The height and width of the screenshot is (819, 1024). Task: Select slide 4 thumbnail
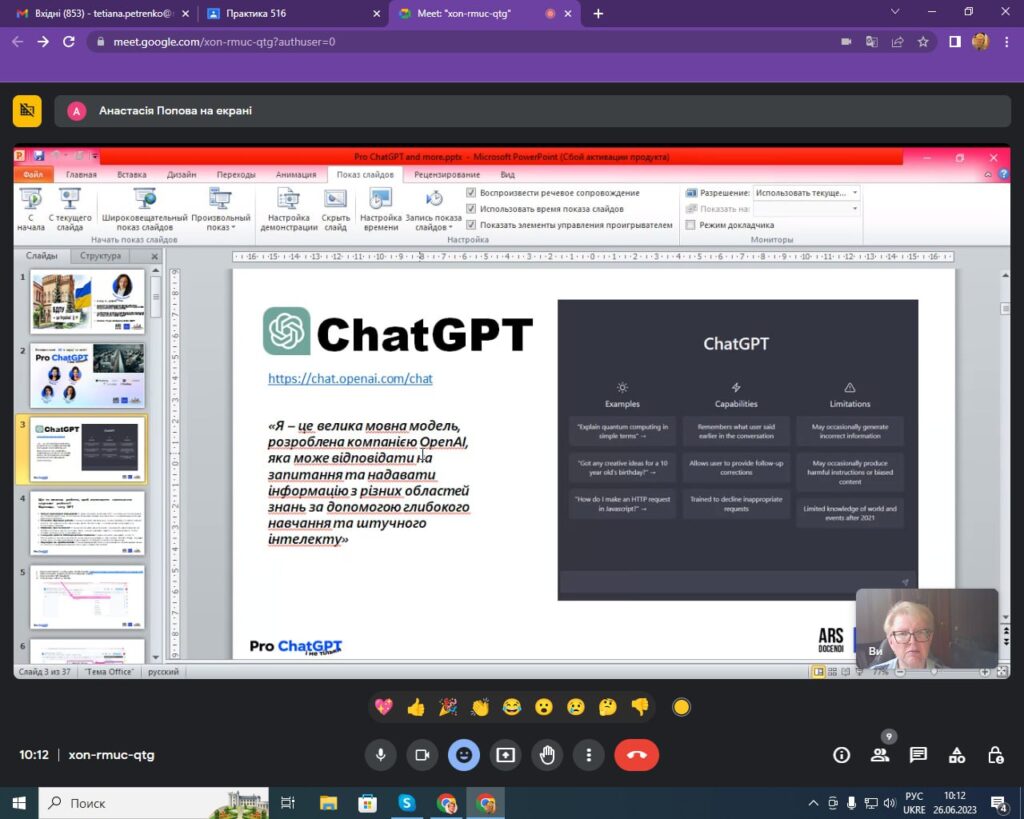click(88, 523)
